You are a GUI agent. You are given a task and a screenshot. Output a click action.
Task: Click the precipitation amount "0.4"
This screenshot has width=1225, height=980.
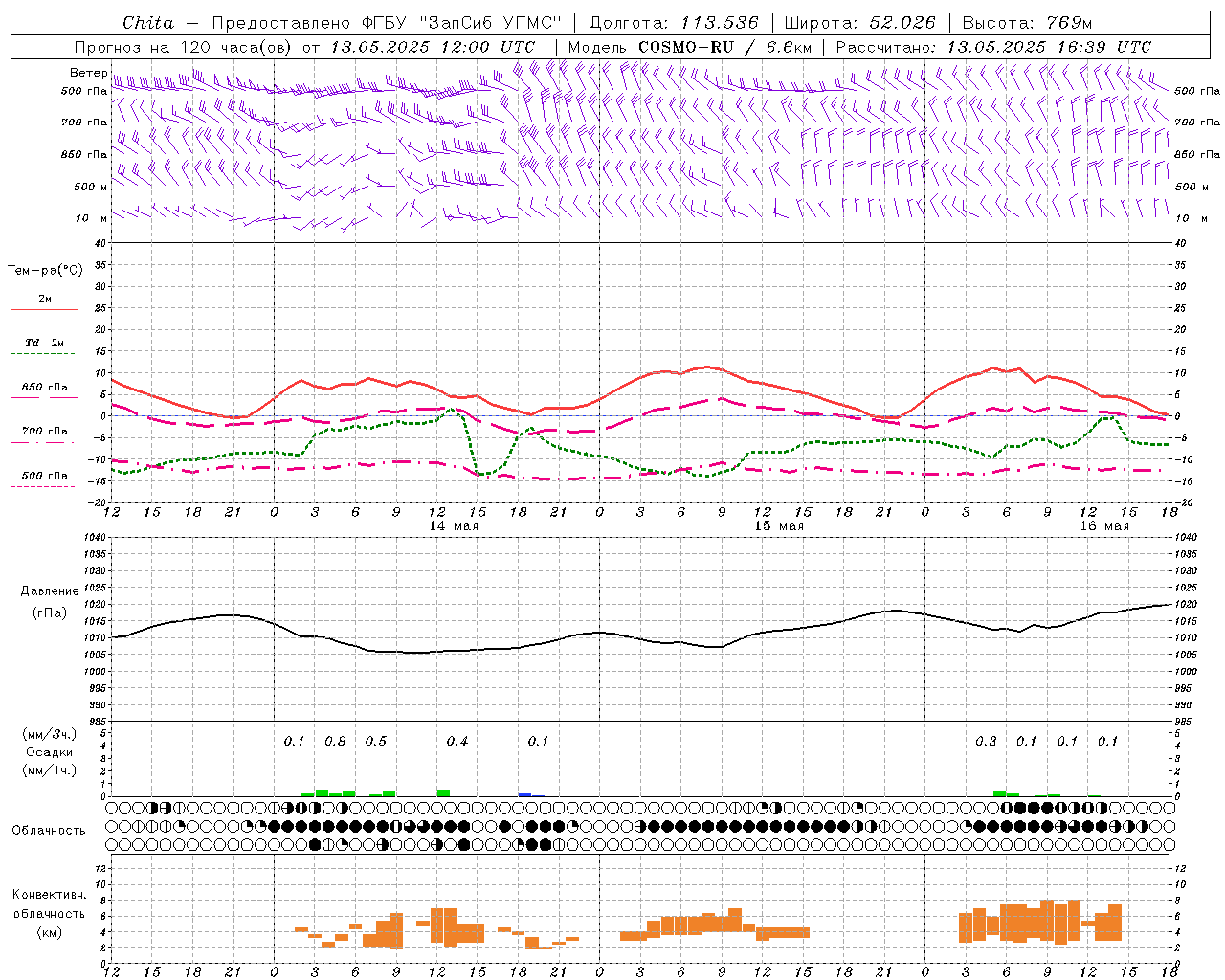click(457, 742)
